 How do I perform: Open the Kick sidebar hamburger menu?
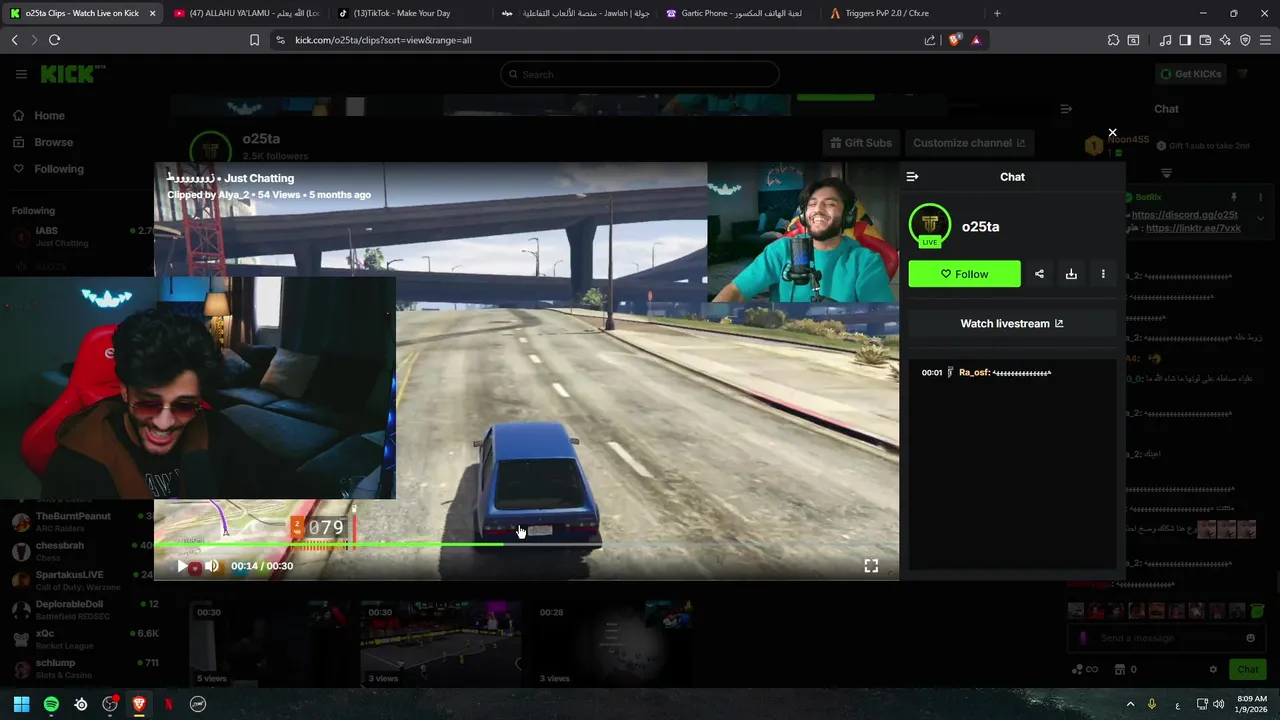point(21,74)
